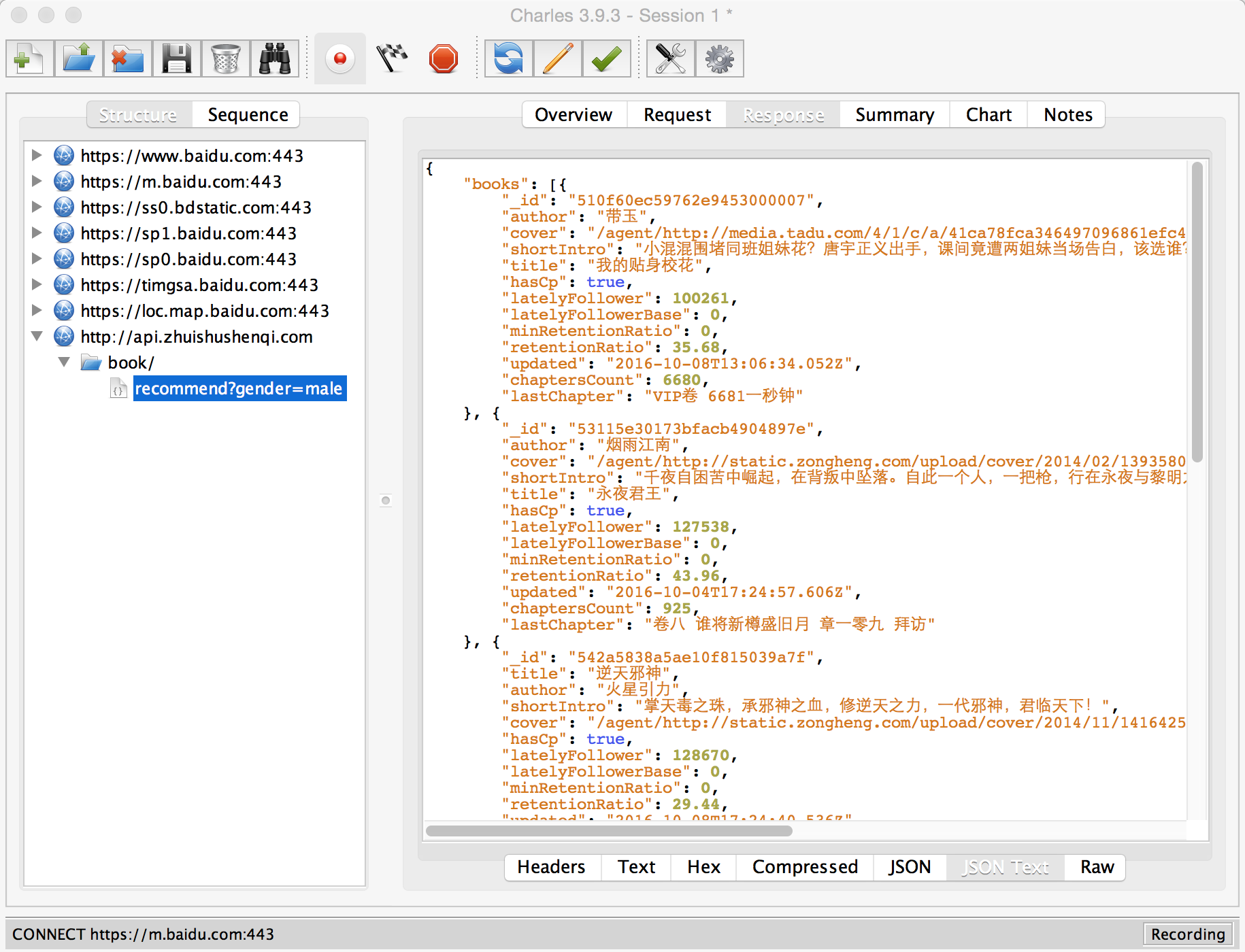Open a saved session file icon

click(x=79, y=59)
